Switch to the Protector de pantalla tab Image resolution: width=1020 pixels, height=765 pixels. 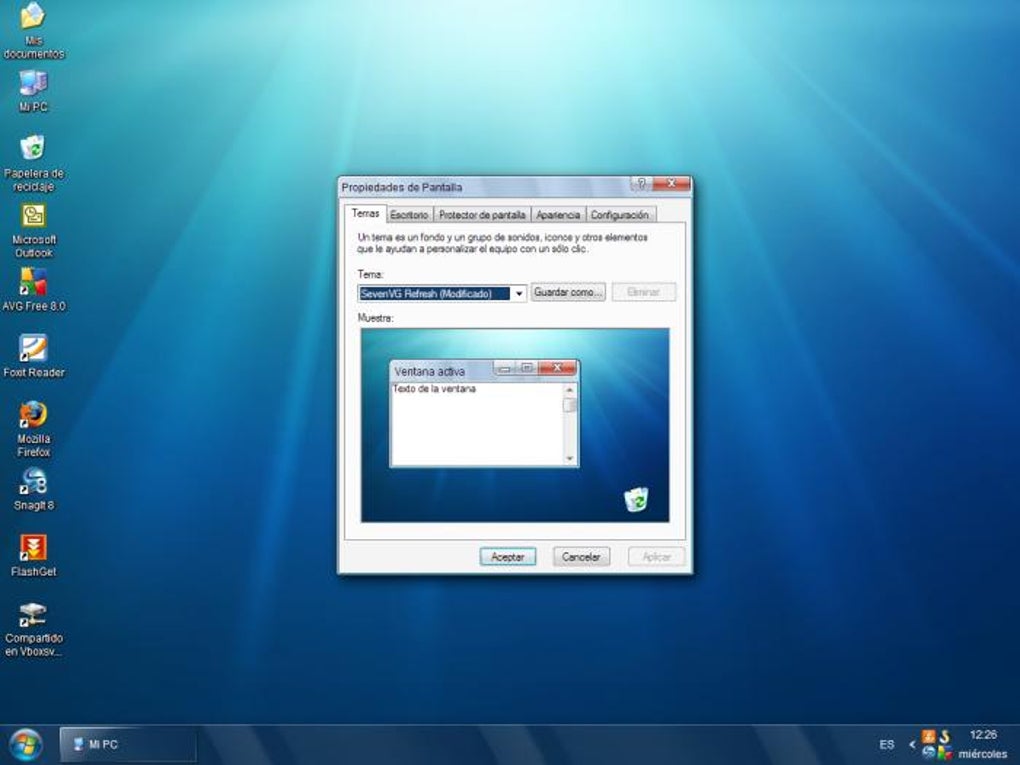[482, 215]
